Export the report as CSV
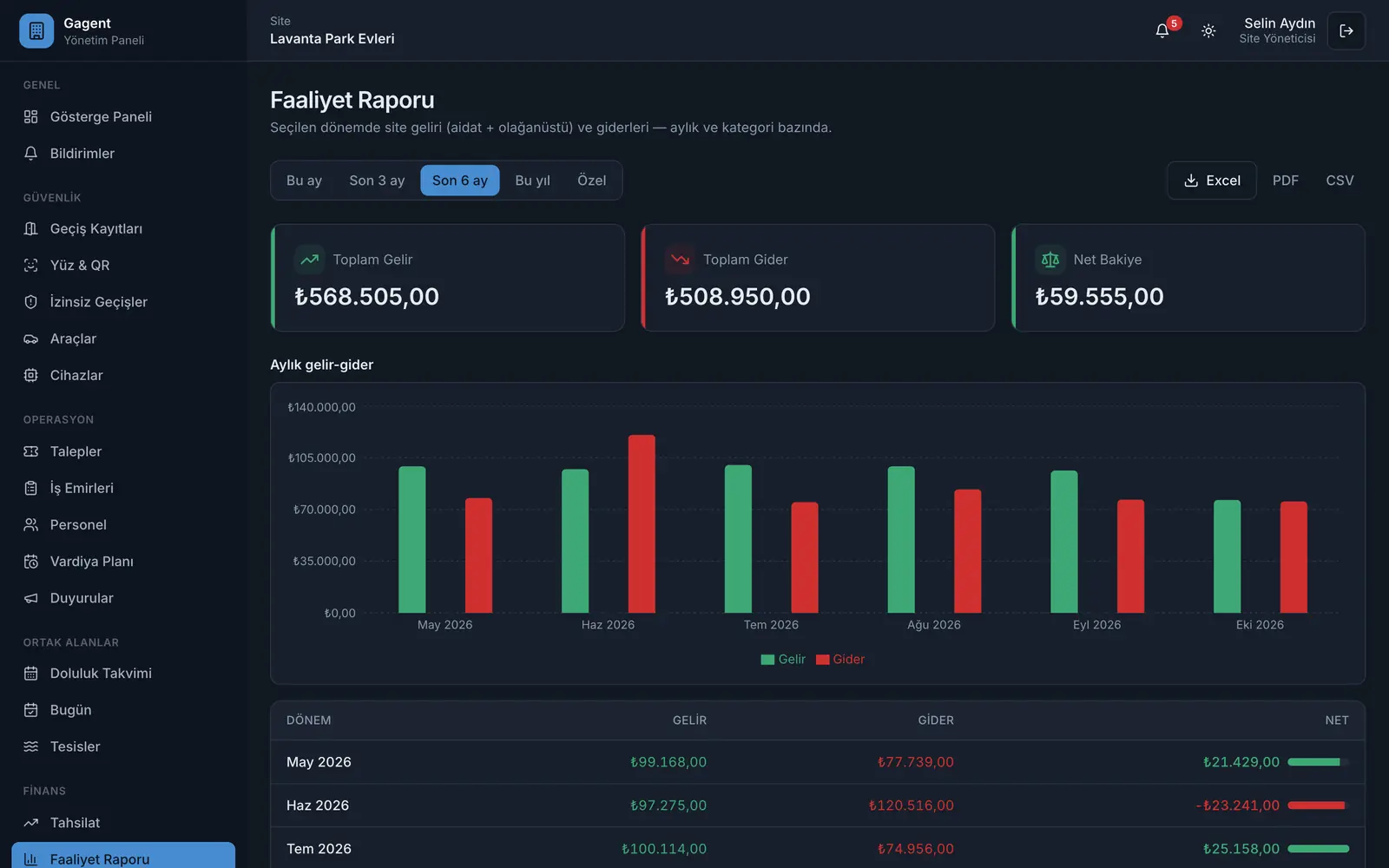This screenshot has height=868, width=1389. (x=1340, y=181)
